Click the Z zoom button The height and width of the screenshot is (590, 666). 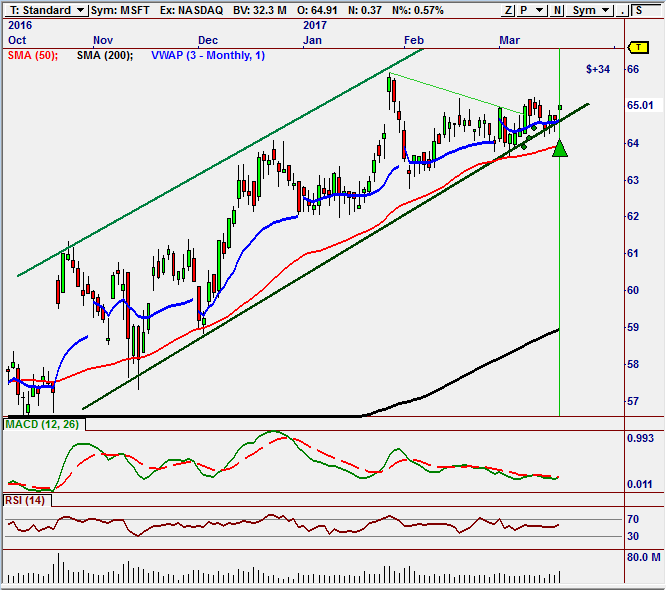(508, 10)
